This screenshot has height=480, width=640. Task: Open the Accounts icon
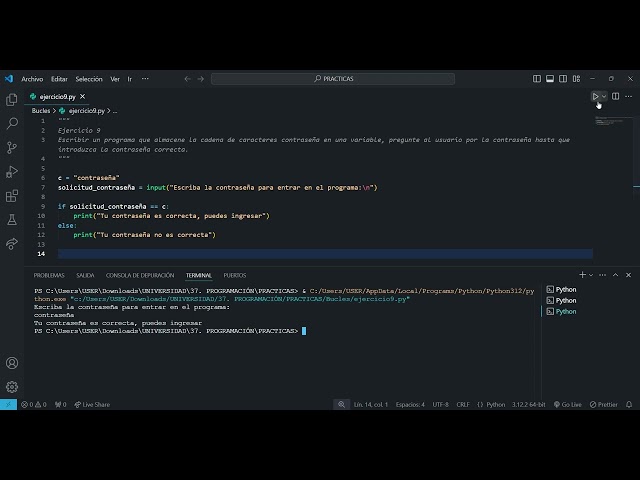[12, 363]
